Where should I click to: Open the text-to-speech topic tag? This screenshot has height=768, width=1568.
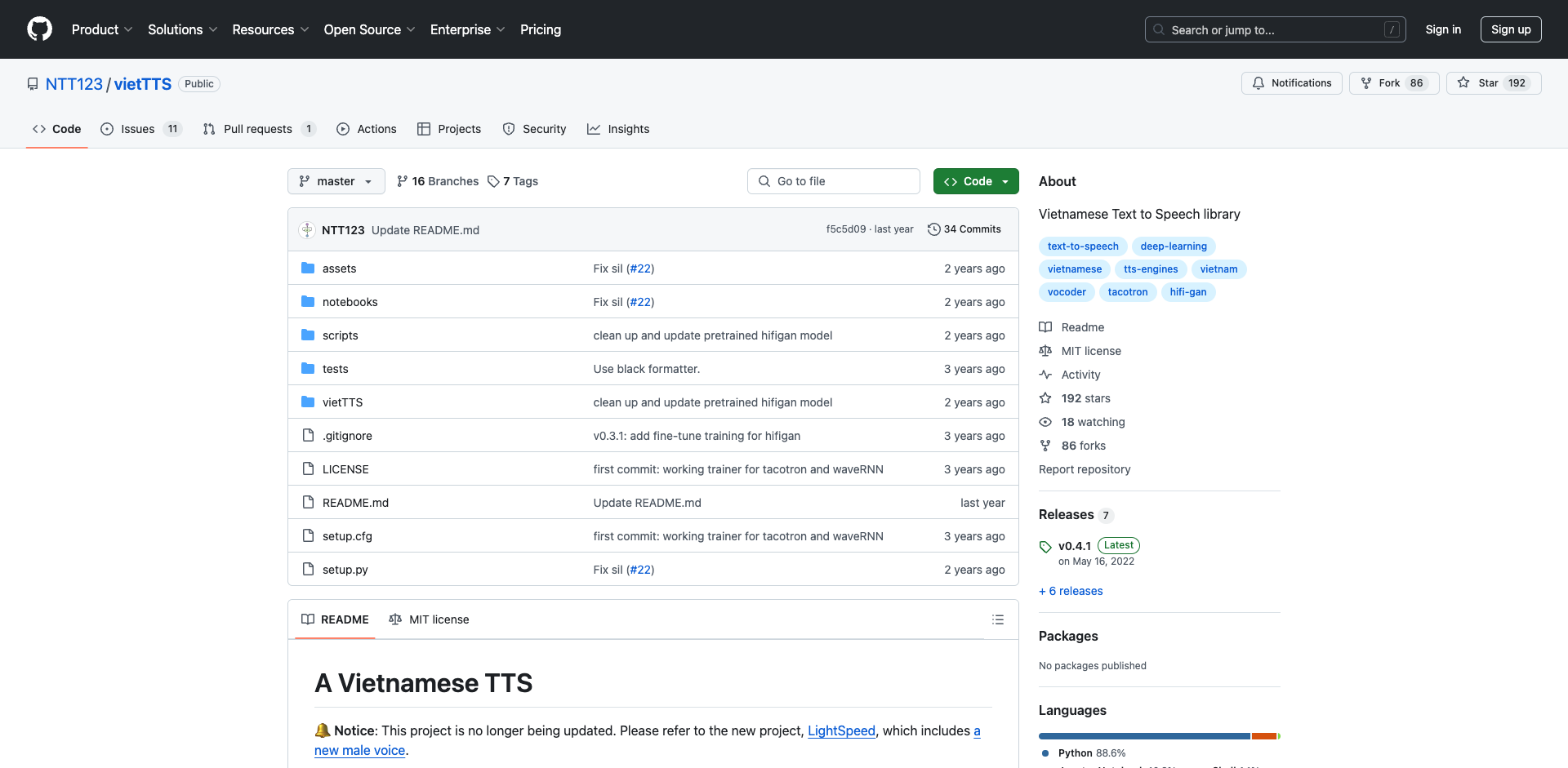coord(1083,246)
